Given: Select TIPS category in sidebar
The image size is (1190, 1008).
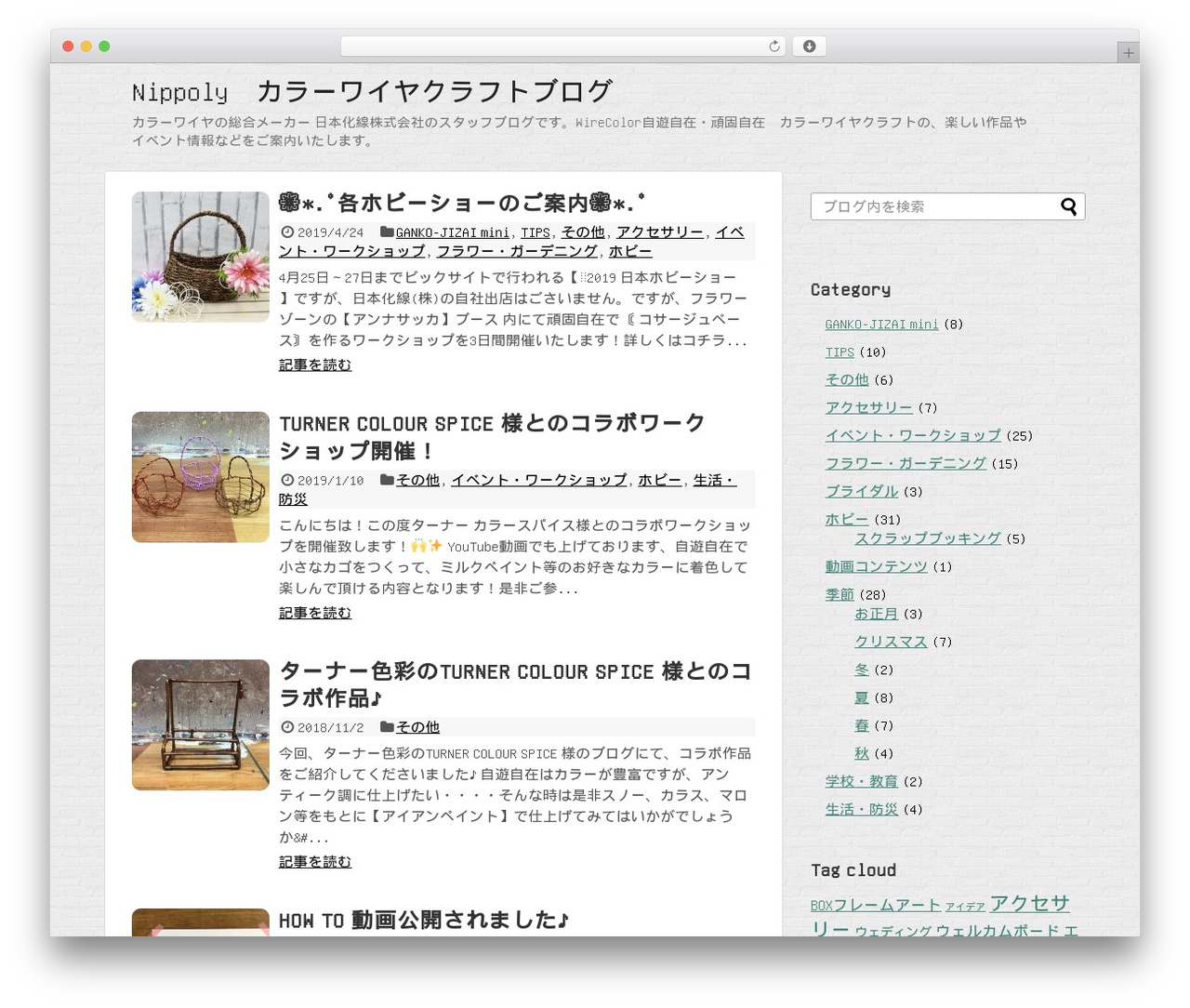Looking at the screenshot, I should tap(840, 352).
